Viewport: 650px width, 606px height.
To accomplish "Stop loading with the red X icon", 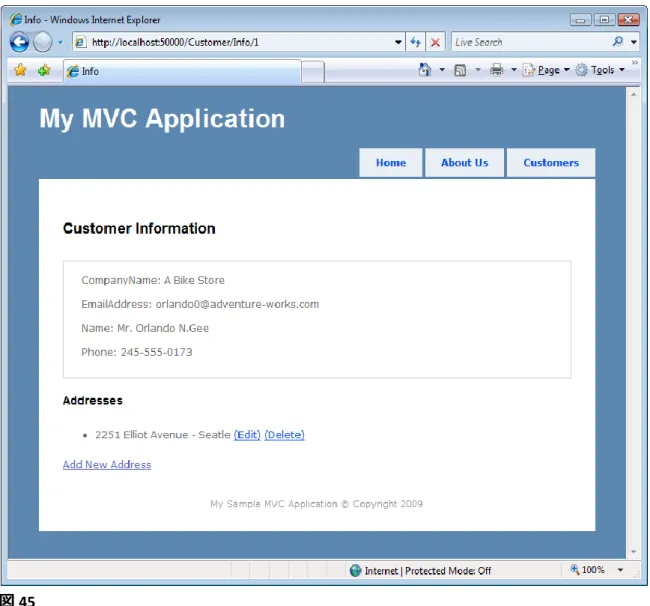I will pyautogui.click(x=435, y=42).
